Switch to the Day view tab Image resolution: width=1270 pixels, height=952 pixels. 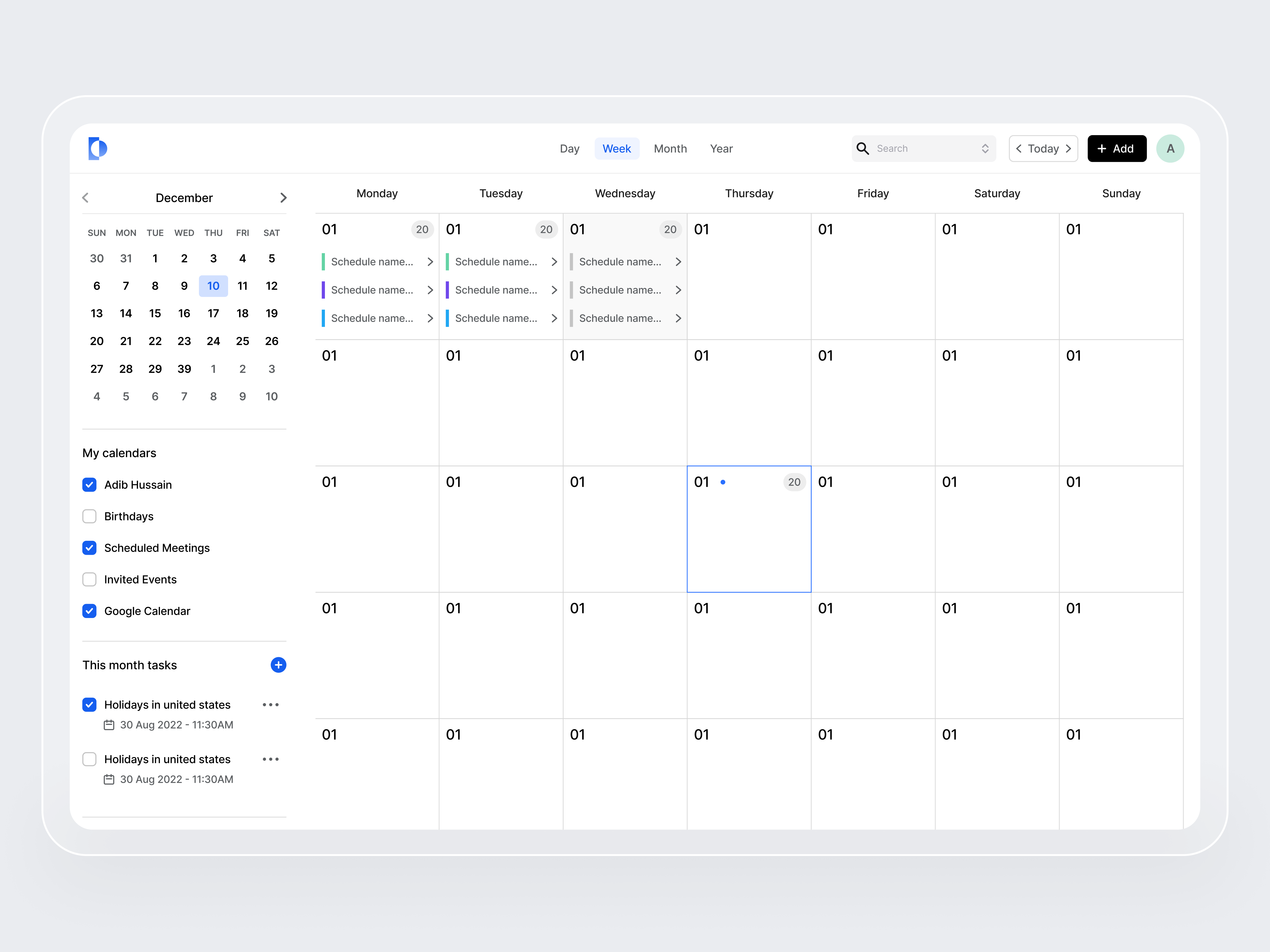click(x=570, y=148)
